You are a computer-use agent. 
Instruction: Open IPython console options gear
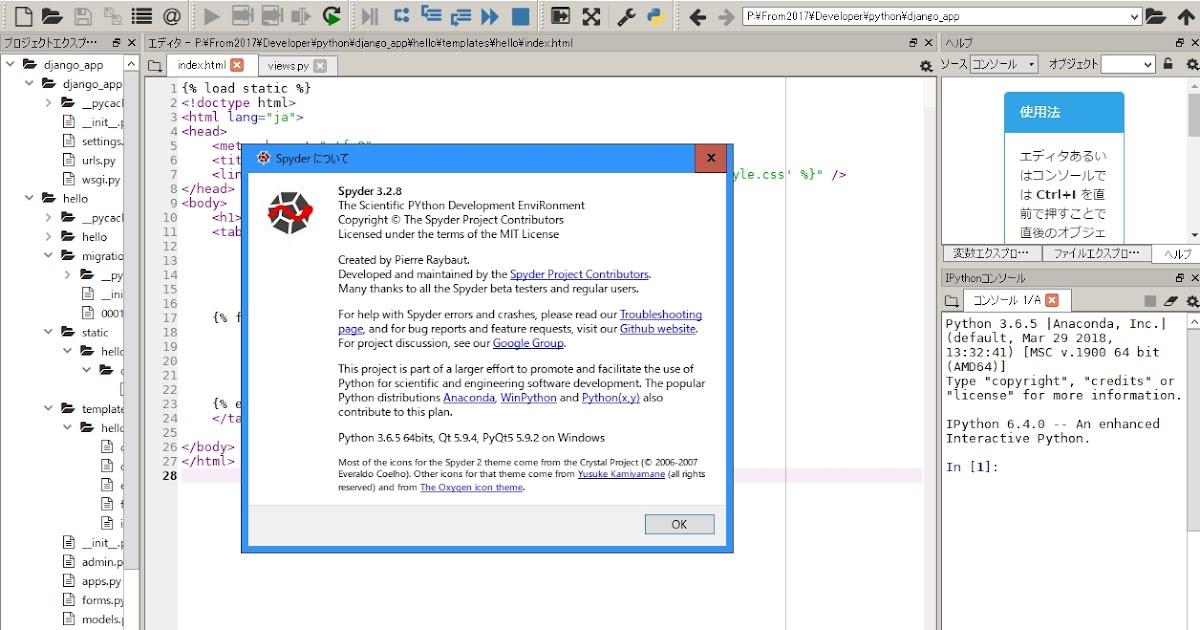(1192, 301)
